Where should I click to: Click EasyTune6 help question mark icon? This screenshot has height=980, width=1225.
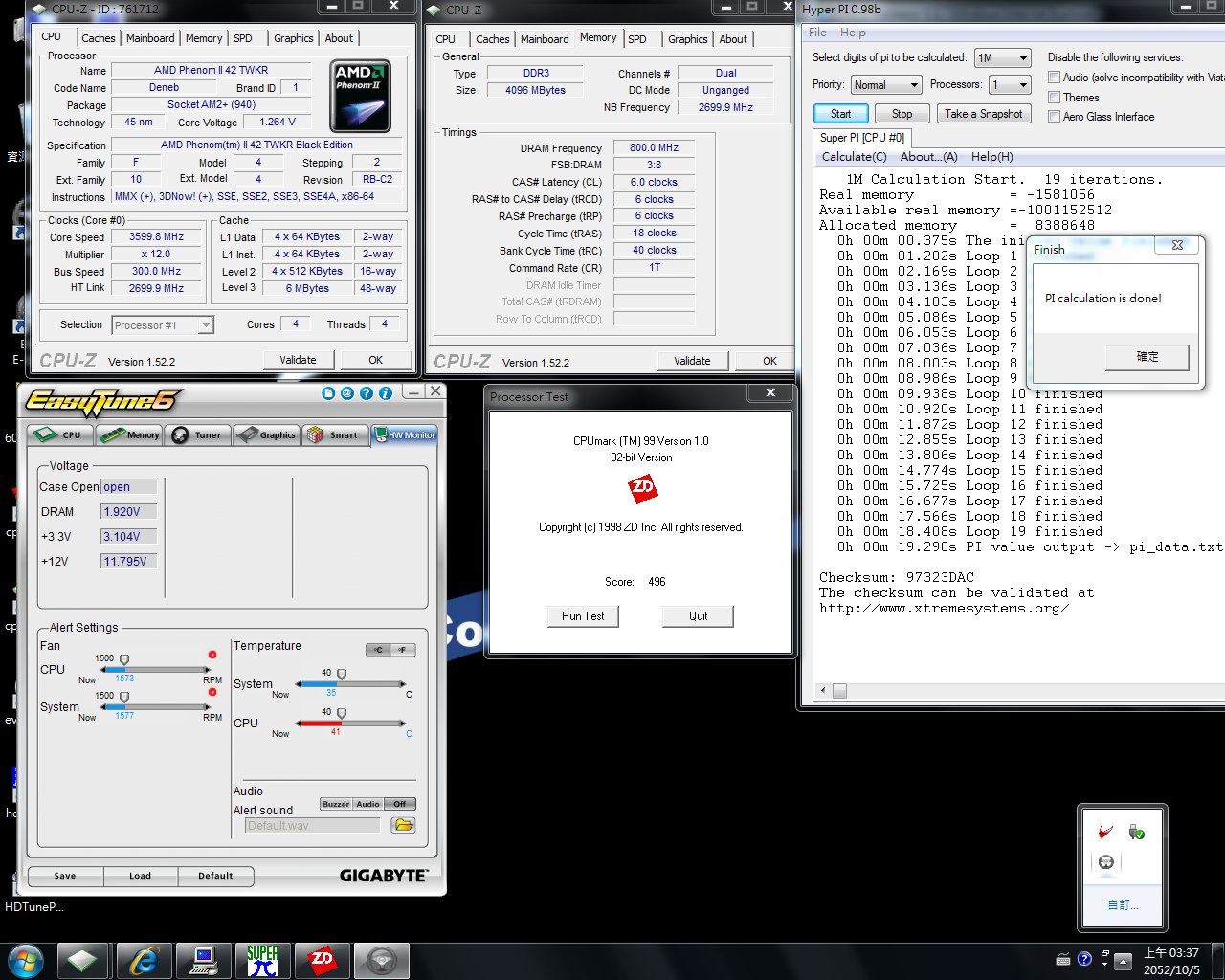tap(367, 393)
